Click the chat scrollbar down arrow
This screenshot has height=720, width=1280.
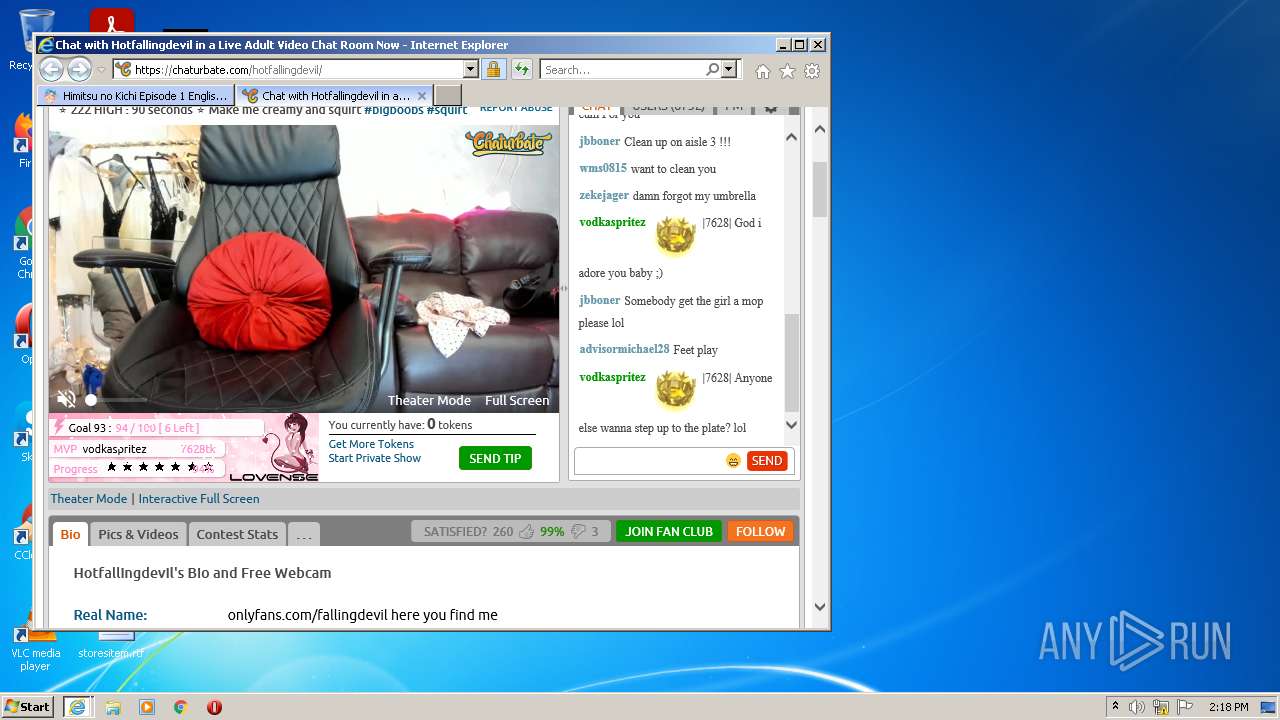[x=791, y=425]
